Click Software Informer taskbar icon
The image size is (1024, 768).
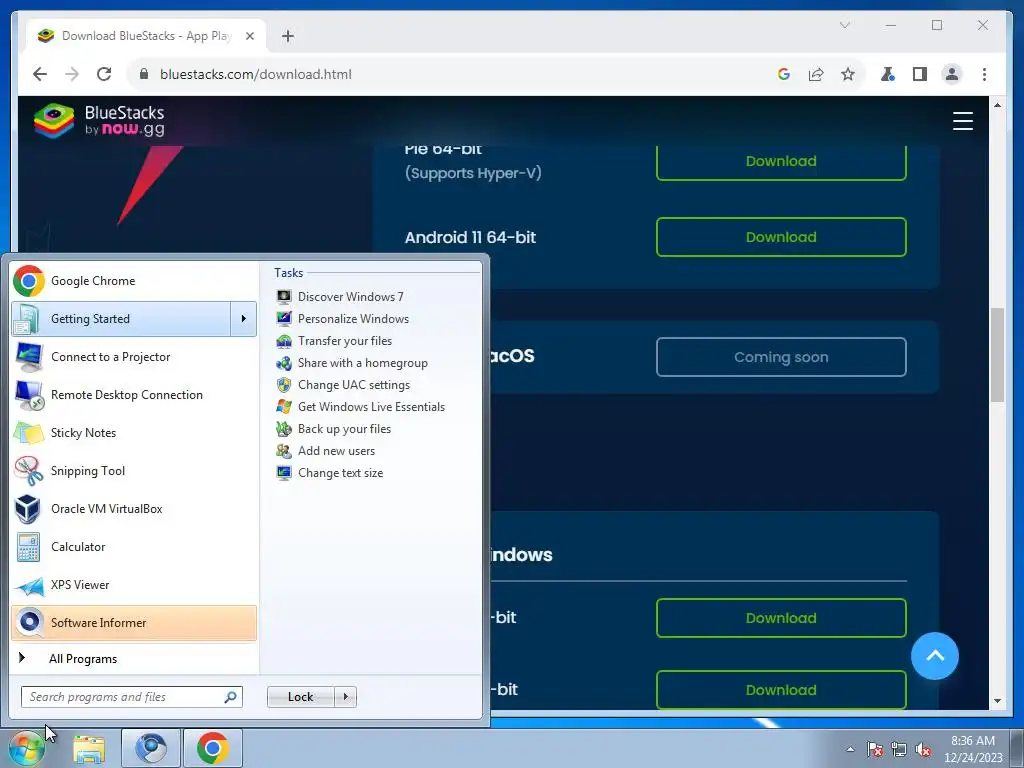151,748
